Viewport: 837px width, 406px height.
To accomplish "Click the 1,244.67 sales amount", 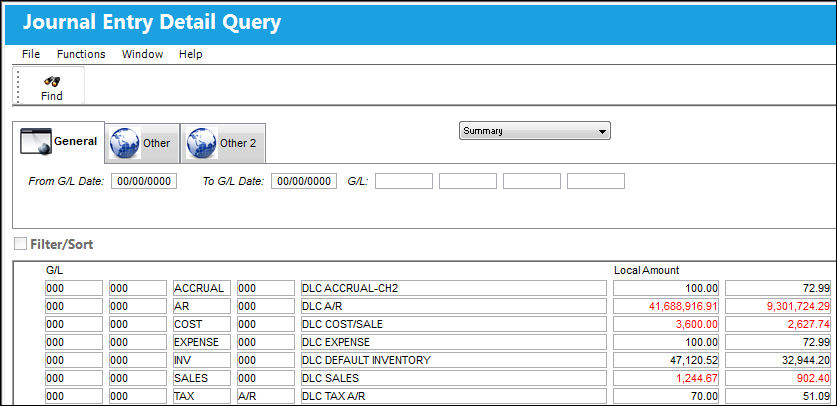I will (666, 378).
